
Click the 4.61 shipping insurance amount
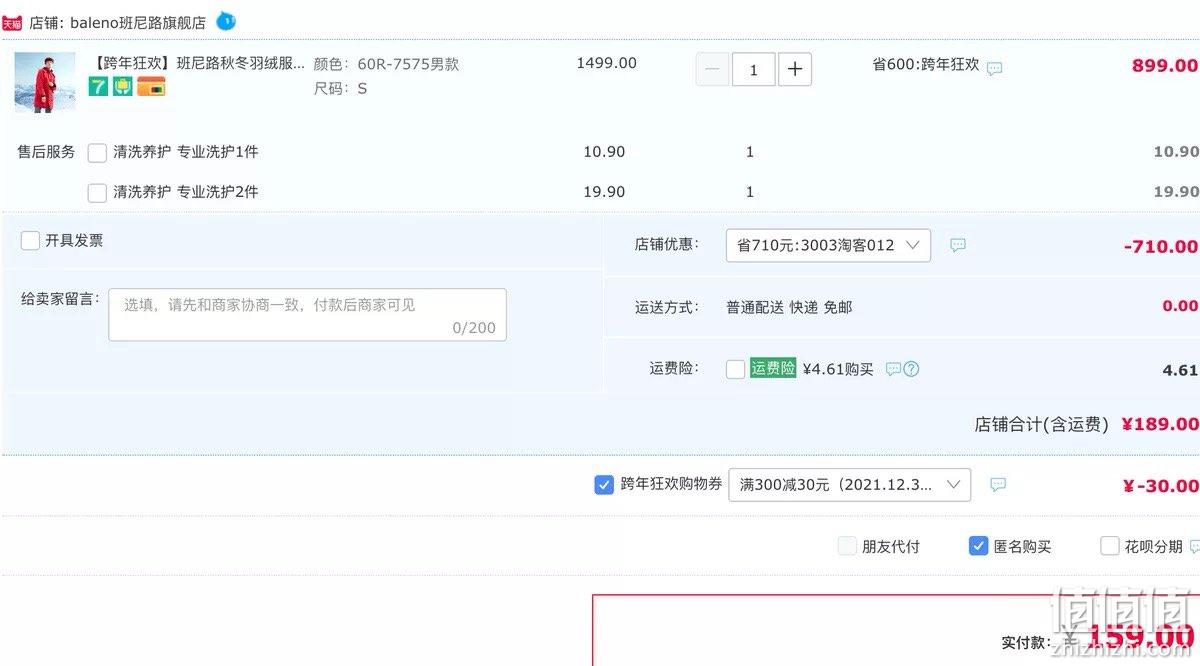tap(1180, 370)
